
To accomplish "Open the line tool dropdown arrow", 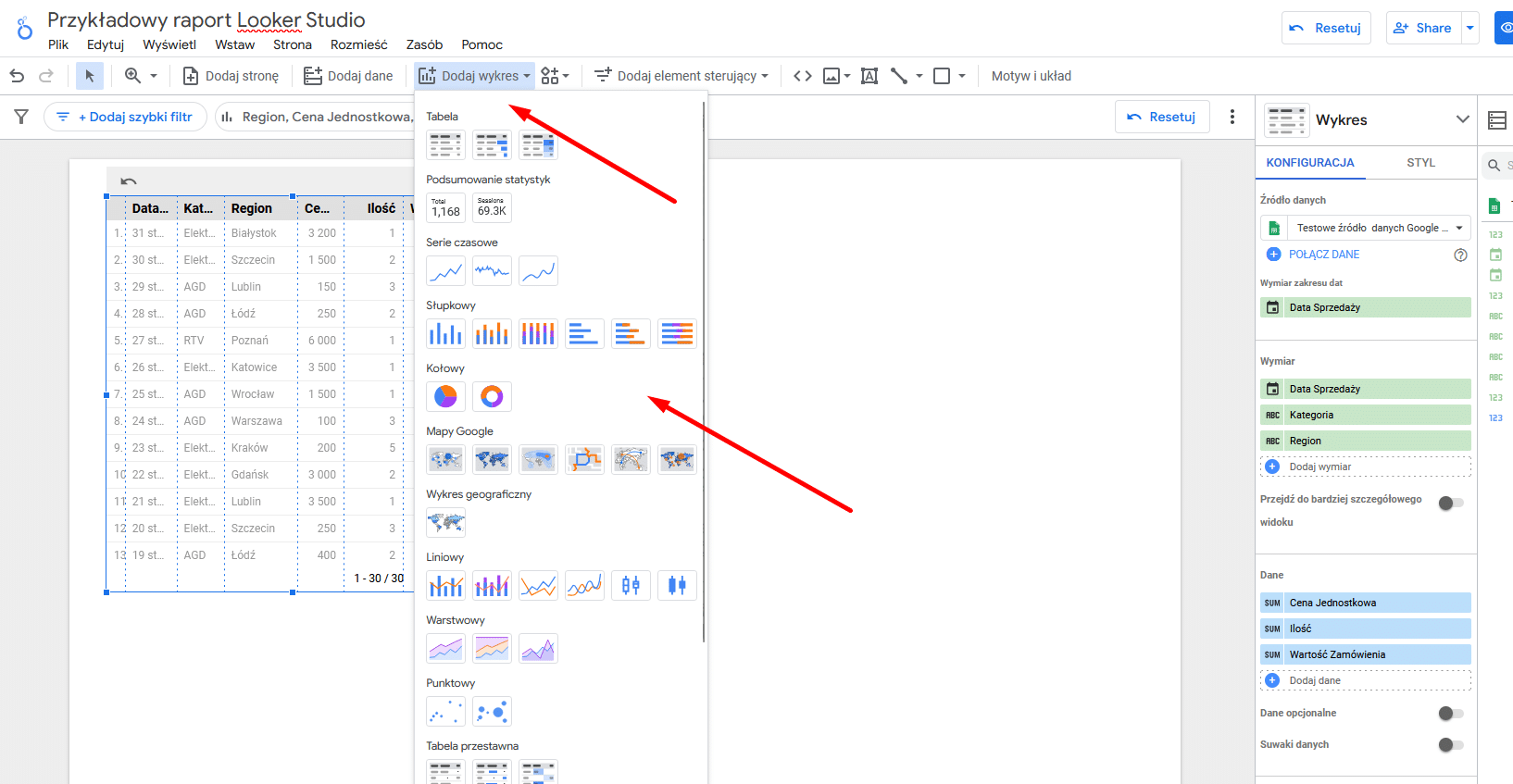I will (919, 76).
